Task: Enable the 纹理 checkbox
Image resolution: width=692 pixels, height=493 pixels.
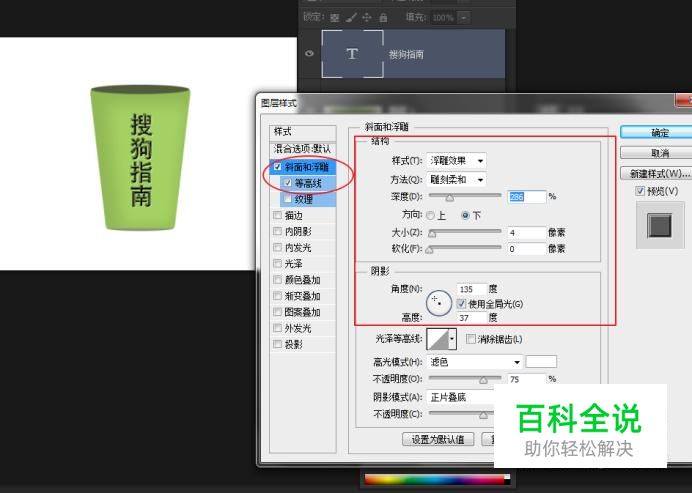Action: 288,199
